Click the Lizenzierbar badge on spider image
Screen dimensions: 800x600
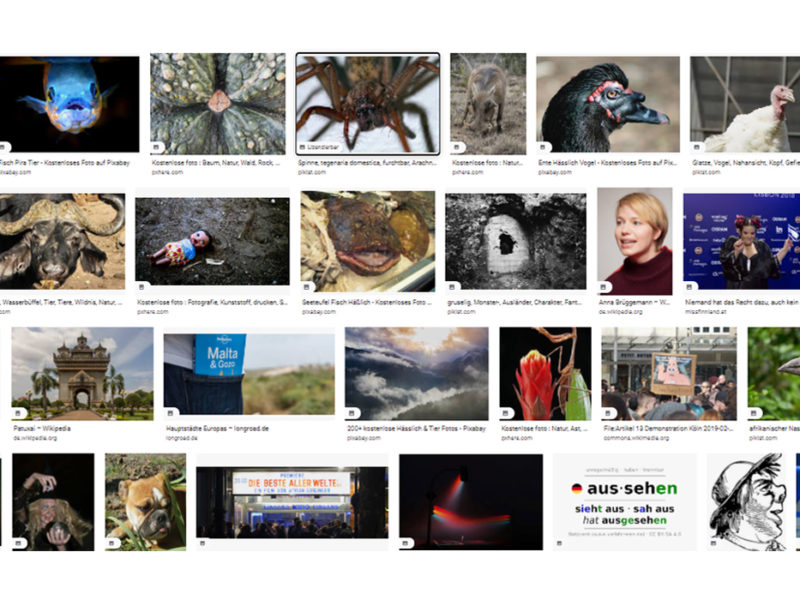[319, 147]
